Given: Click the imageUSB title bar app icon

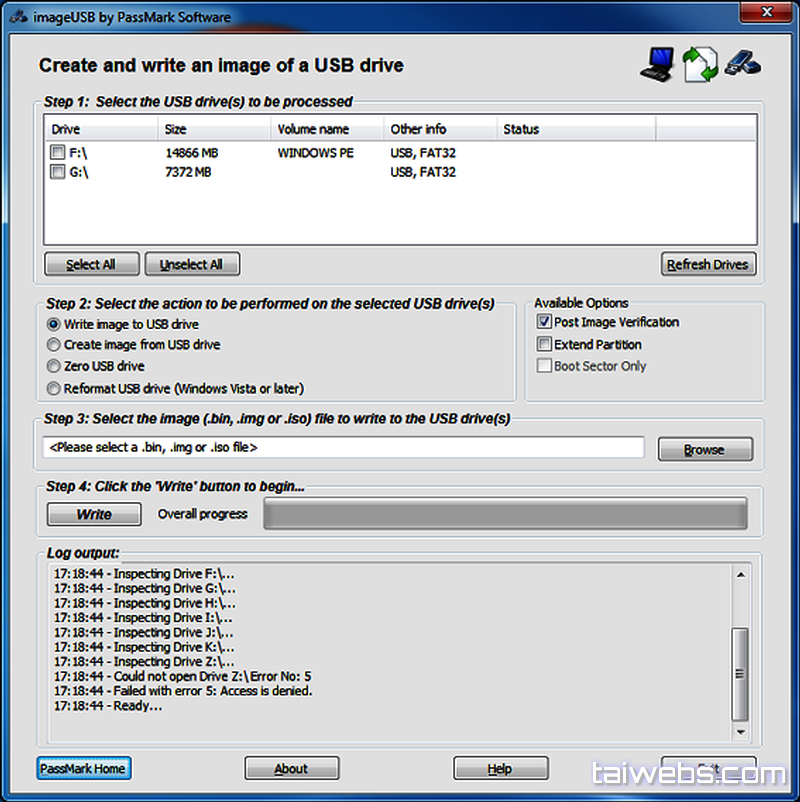Looking at the screenshot, I should tap(17, 17).
